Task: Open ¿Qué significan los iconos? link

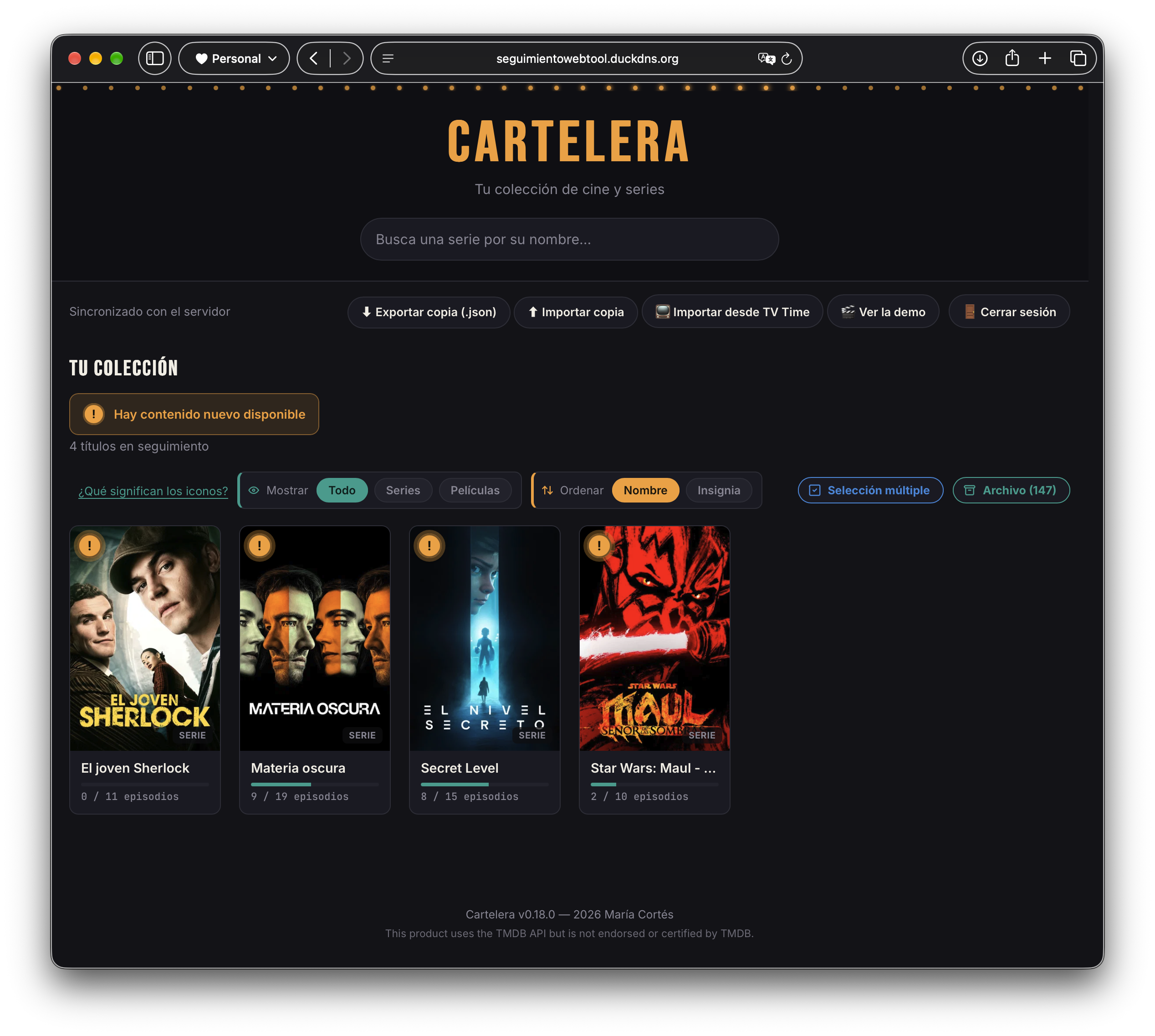Action: 153,491
